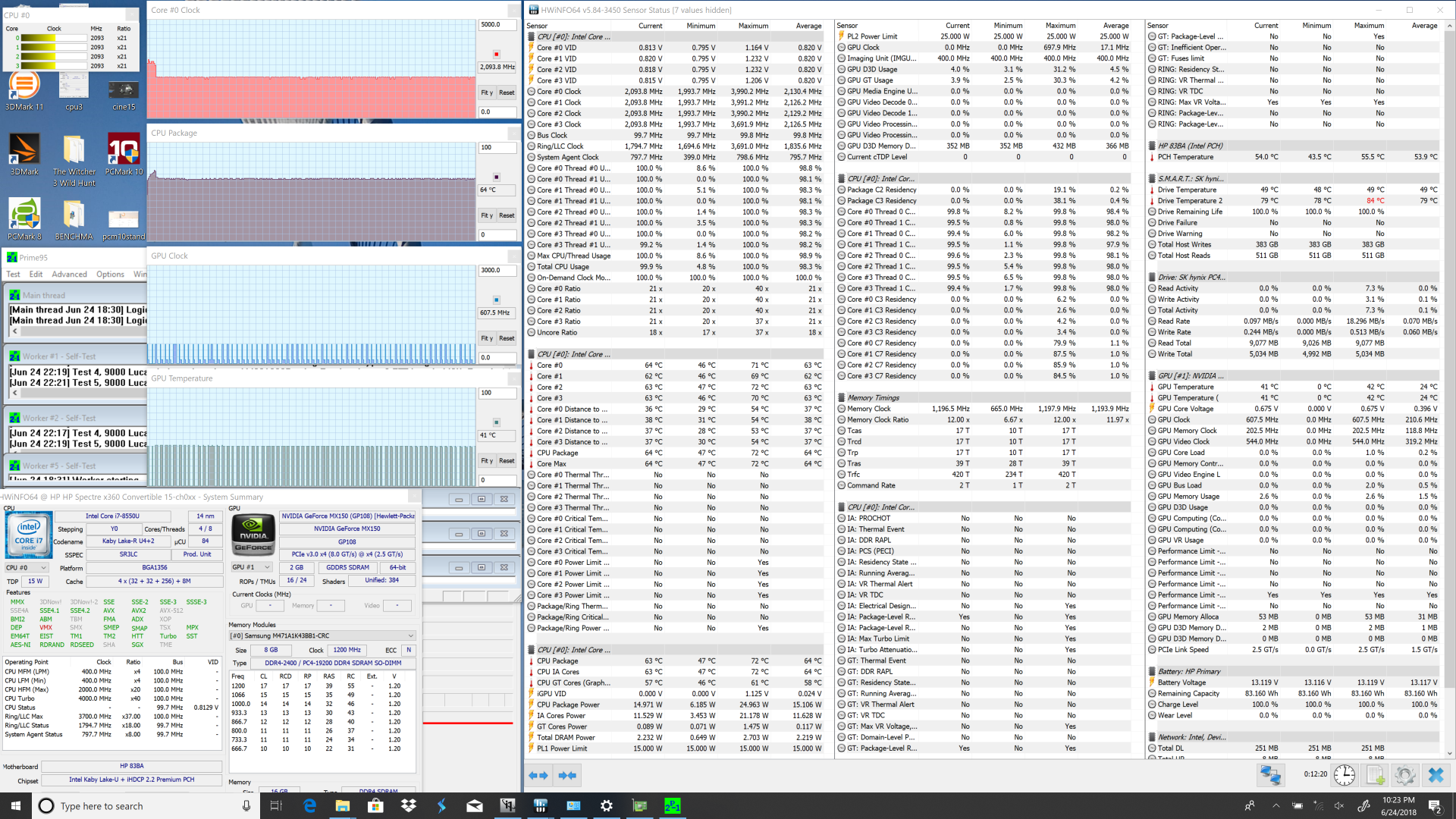
Task: Edit the 5000.0 max field in Core #0 Clock graph
Action: [497, 24]
